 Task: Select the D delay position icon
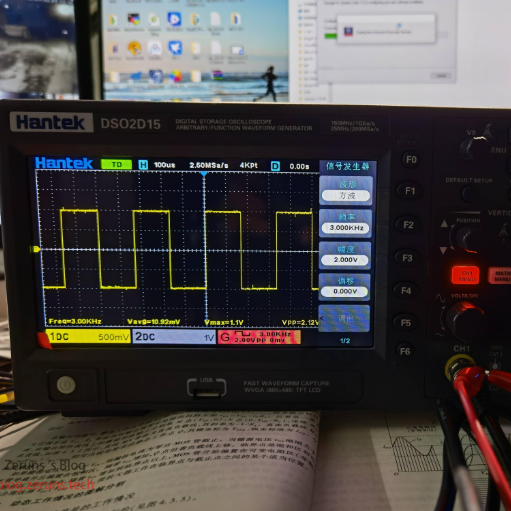click(275, 166)
